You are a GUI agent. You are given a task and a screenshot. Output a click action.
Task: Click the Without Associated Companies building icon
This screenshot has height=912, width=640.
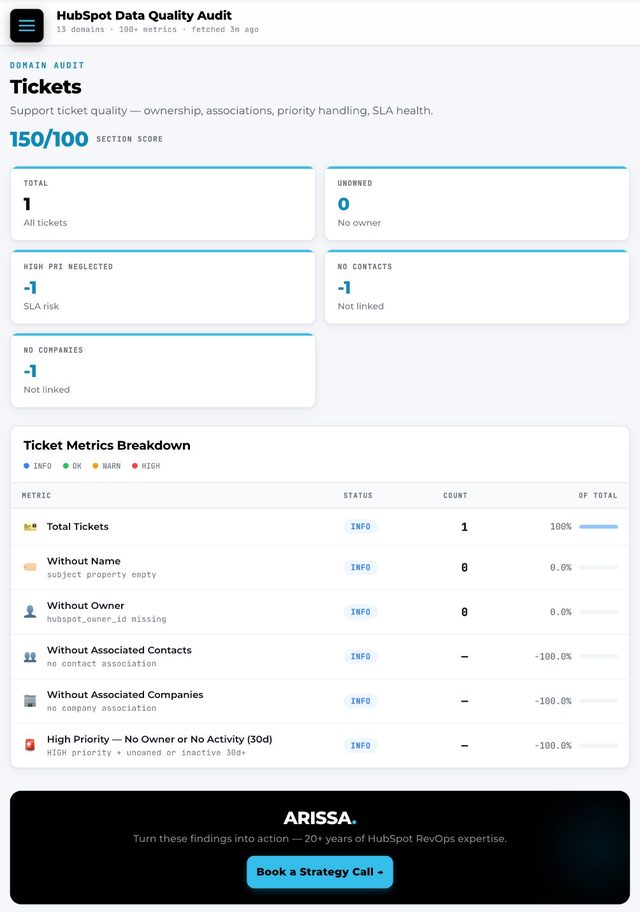30,701
